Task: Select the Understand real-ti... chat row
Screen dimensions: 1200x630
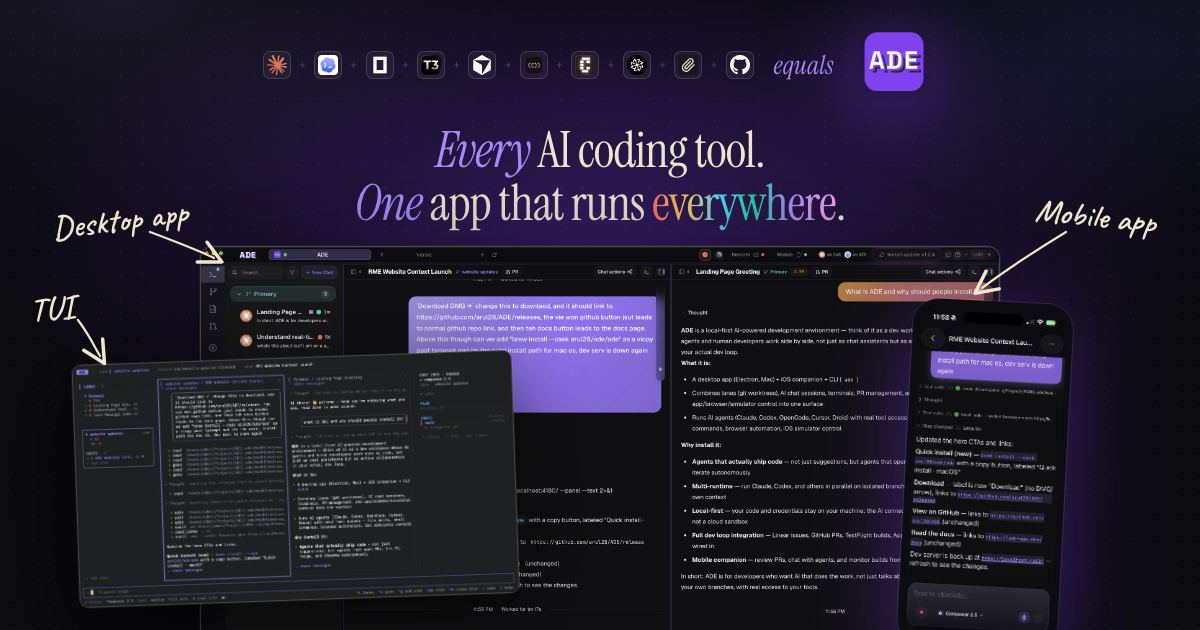Action: [282, 341]
